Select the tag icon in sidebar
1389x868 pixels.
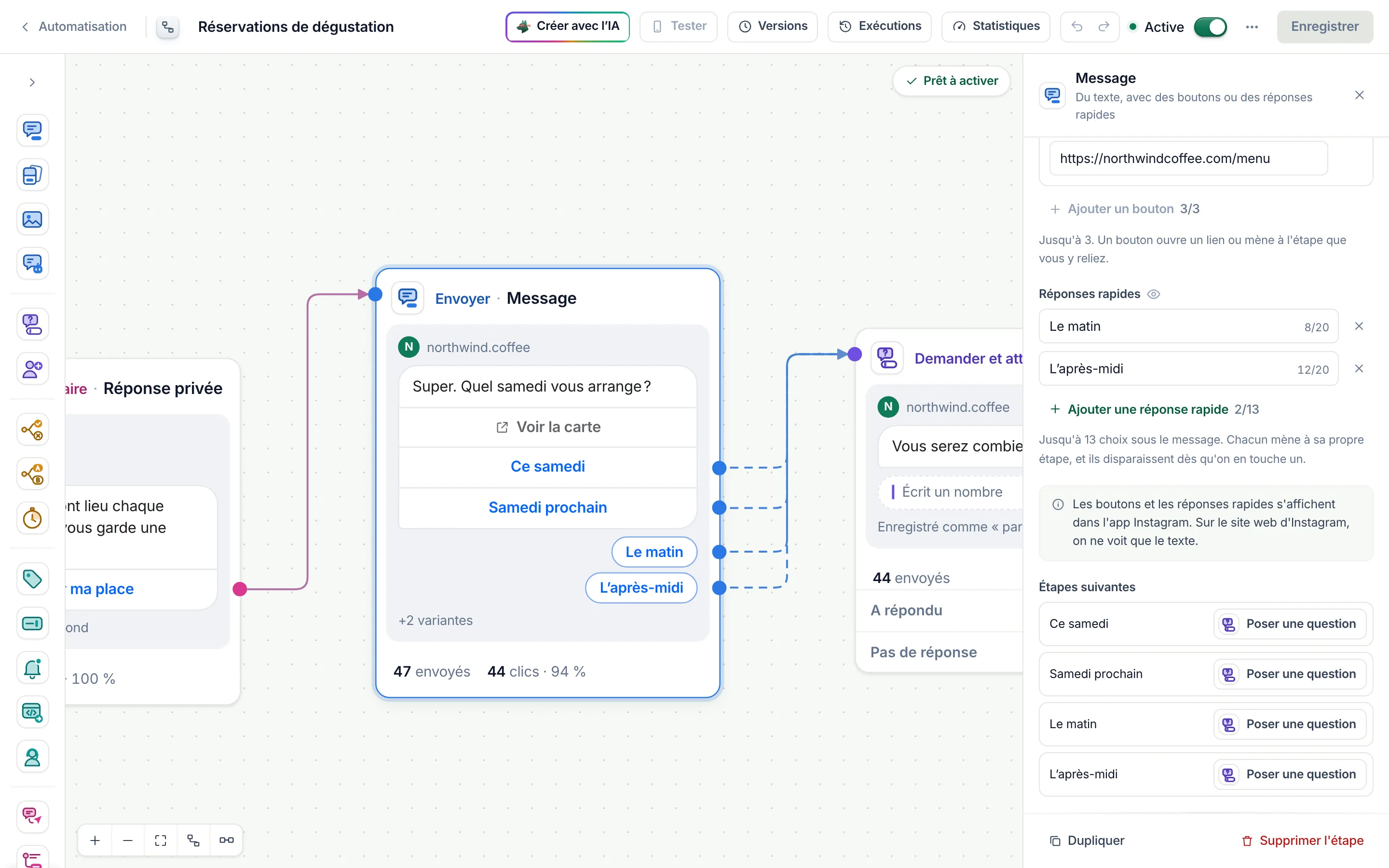pos(32,579)
